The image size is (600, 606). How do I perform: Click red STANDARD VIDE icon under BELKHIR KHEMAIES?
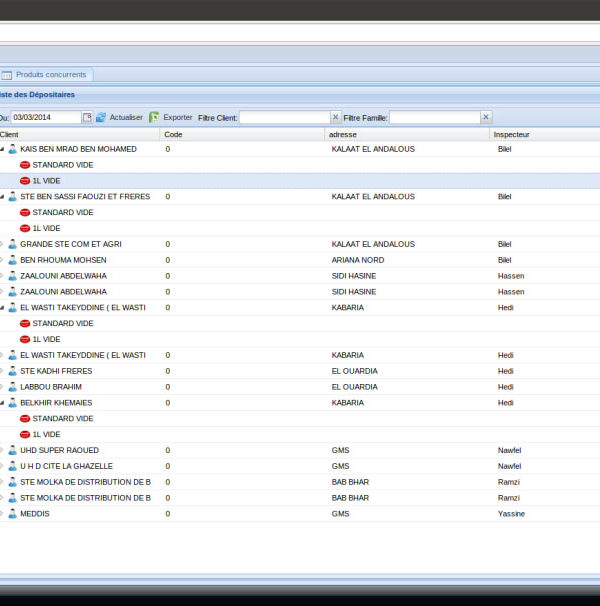[25, 419]
